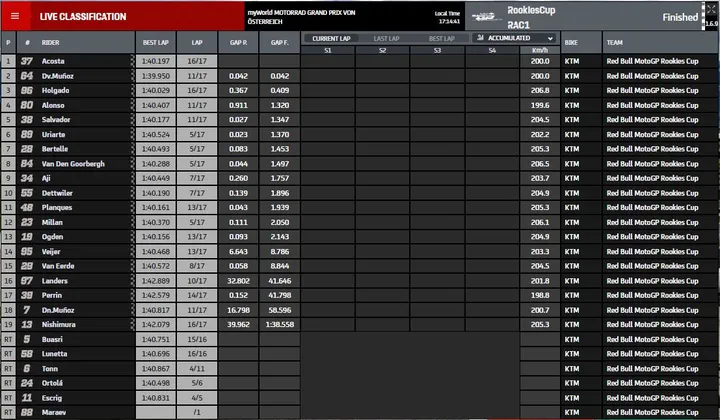This screenshot has height=420, width=720.
Task: Select retired rider Ortolá
Action: click(x=52, y=383)
